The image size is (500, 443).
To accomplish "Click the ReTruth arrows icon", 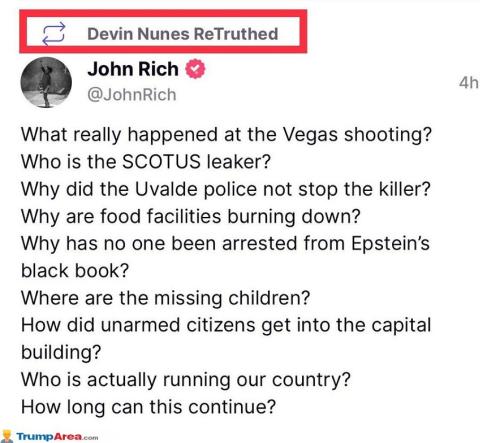I will tap(54, 34).
